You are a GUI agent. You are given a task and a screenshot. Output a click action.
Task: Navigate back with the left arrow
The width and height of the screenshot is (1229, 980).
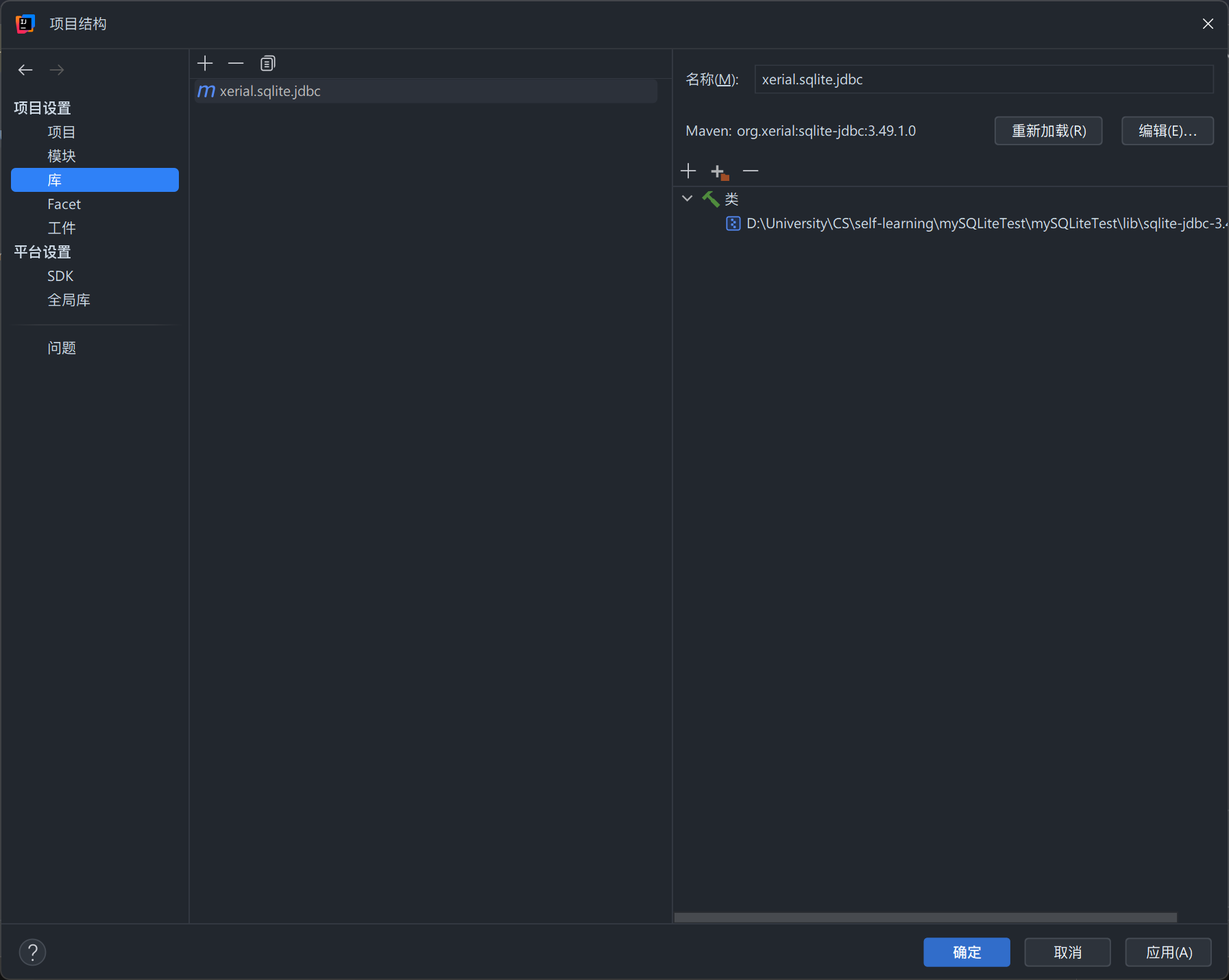25,70
